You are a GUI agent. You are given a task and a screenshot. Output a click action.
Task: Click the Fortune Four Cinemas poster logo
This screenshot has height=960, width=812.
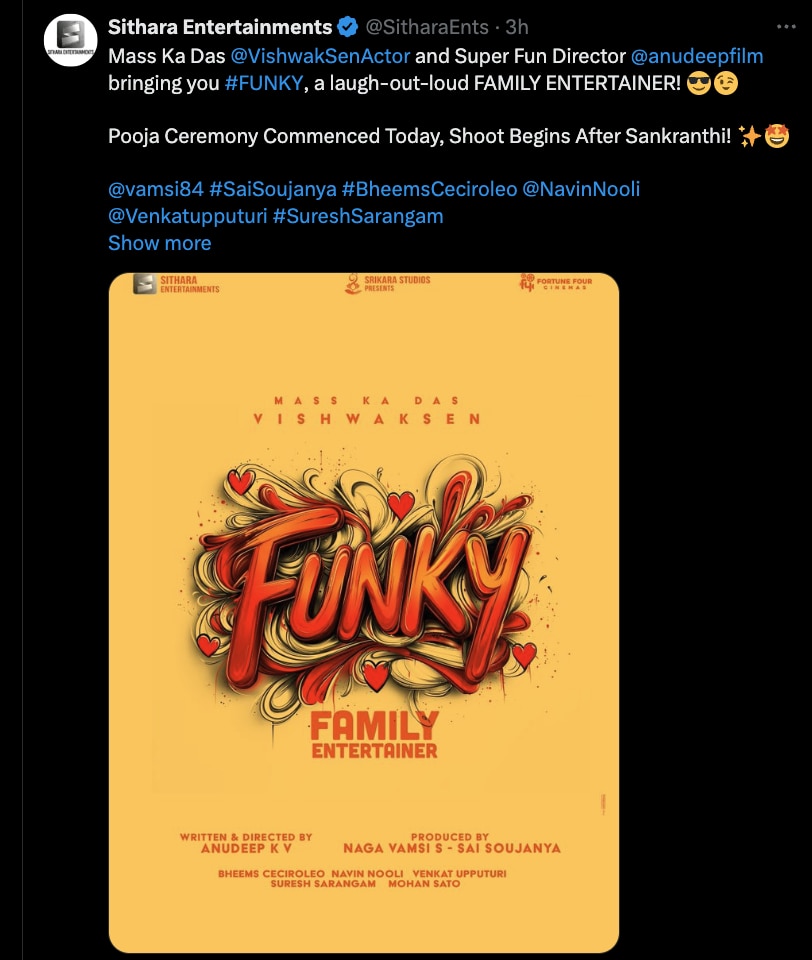(x=555, y=284)
